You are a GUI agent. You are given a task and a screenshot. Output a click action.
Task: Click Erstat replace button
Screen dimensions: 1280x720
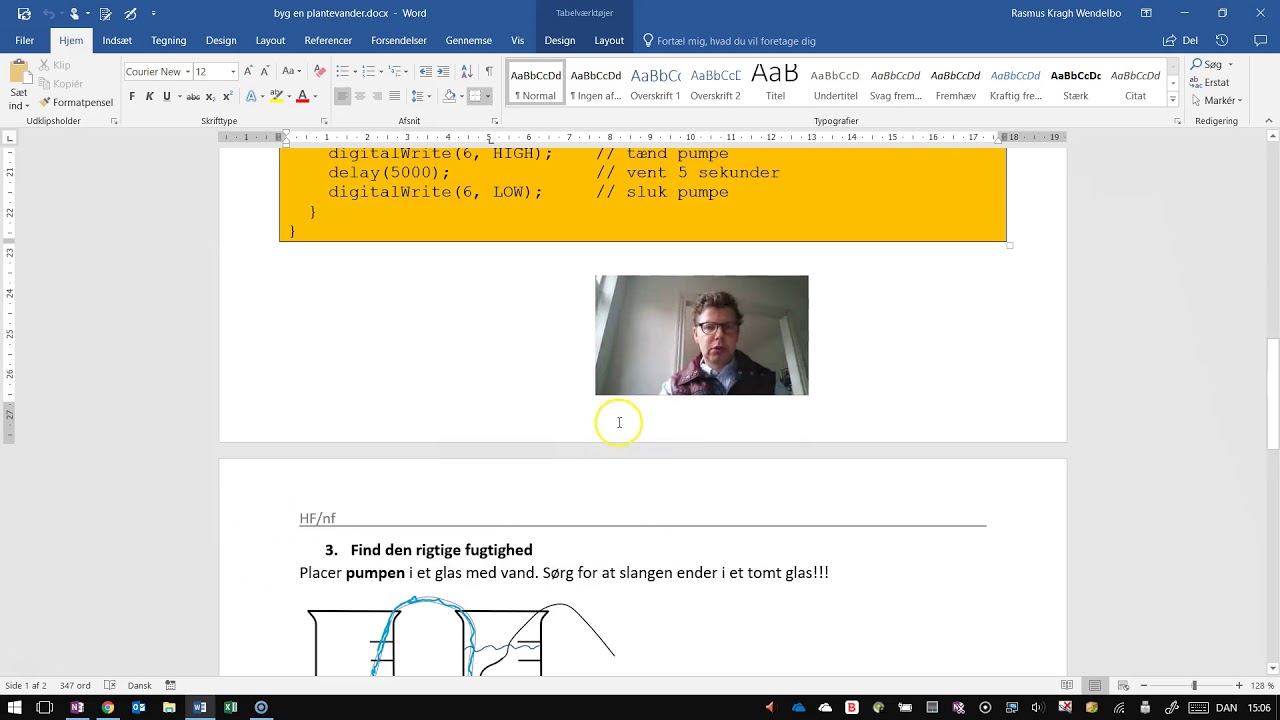point(1210,82)
